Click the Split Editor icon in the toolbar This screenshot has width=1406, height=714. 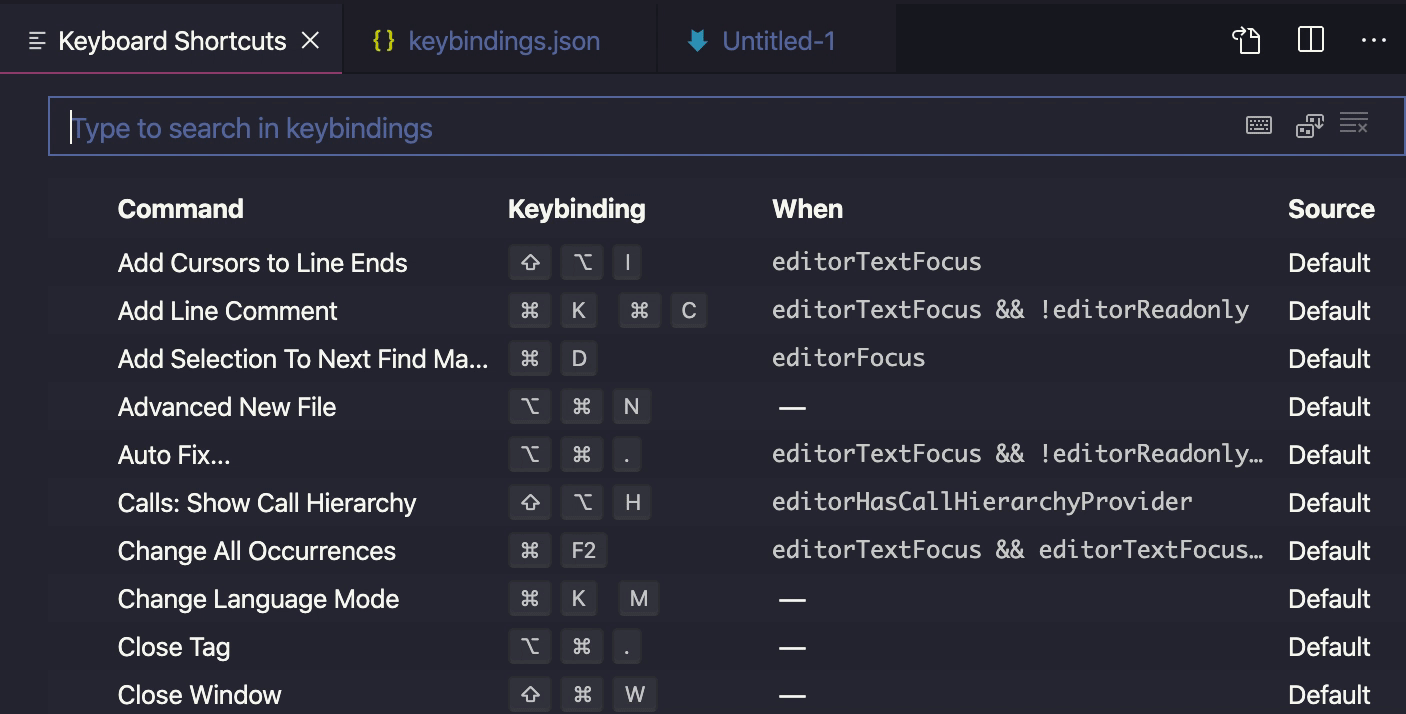1309,41
